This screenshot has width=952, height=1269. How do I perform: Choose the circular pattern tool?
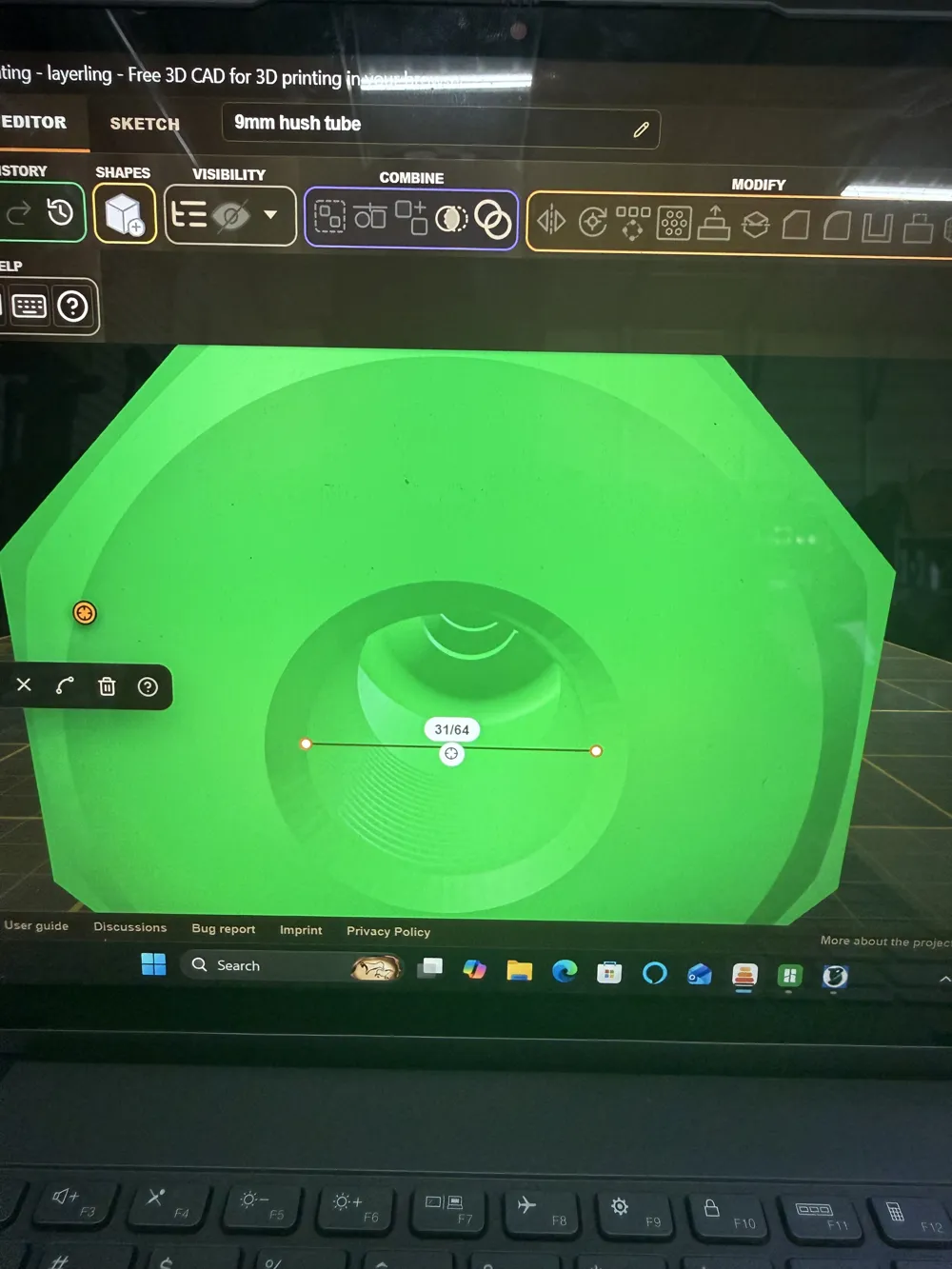(633, 223)
